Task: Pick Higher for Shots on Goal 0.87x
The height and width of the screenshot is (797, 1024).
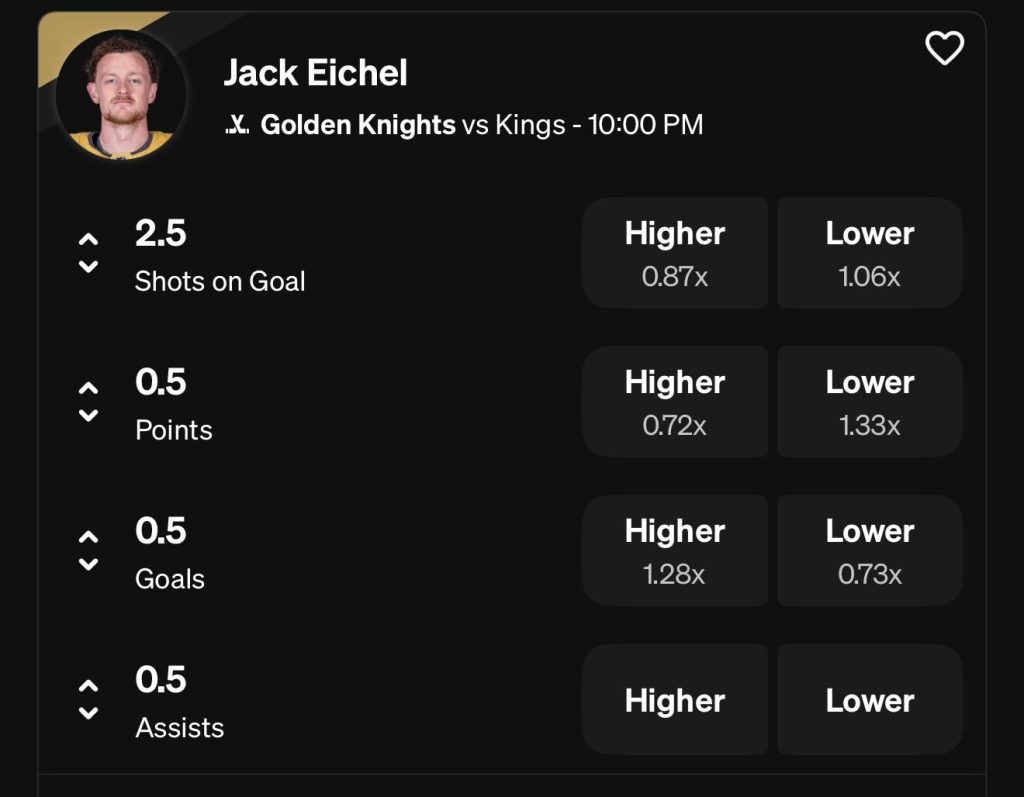Action: point(675,252)
